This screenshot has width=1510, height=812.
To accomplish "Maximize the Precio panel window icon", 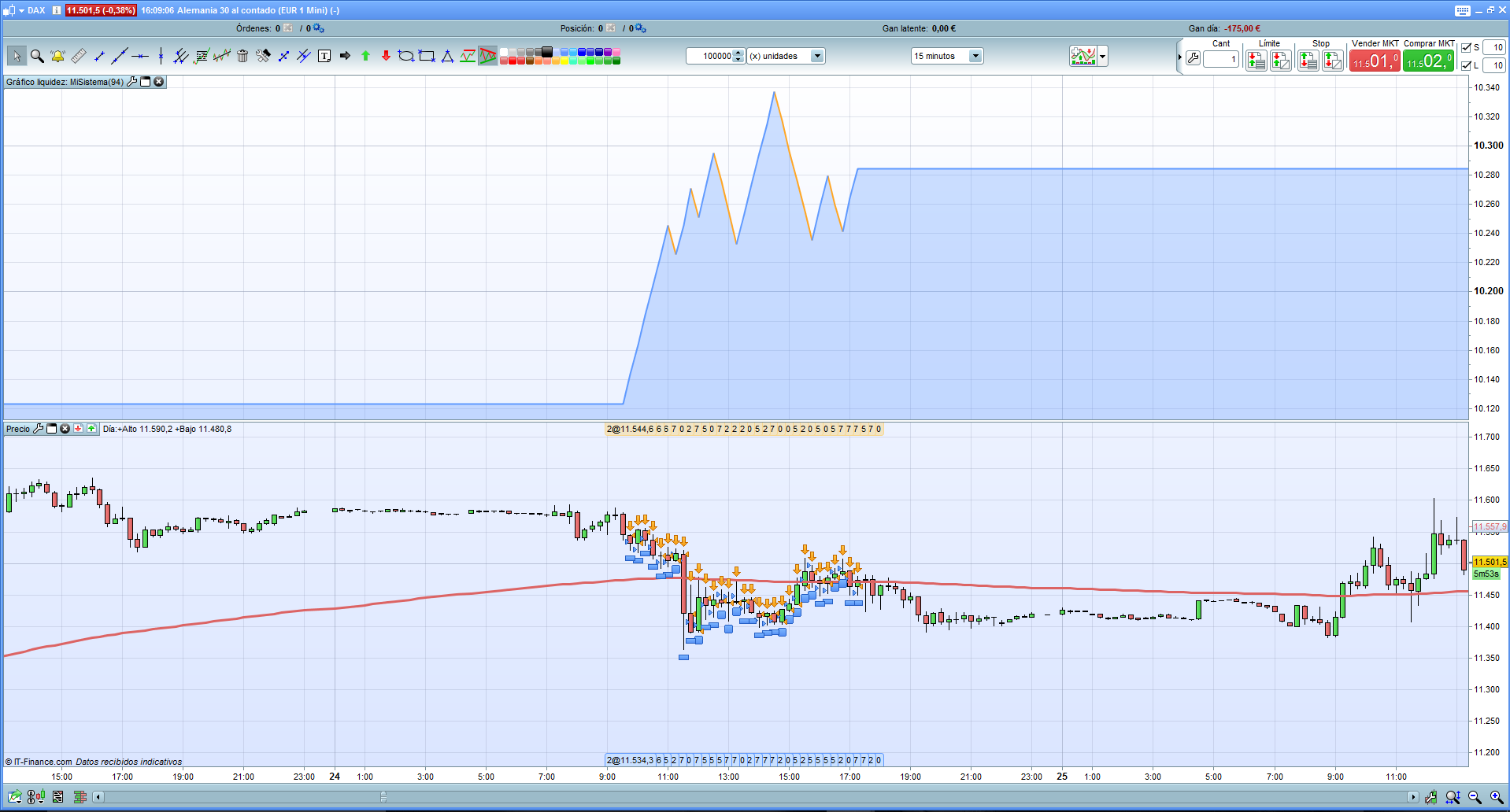I will 51,429.
